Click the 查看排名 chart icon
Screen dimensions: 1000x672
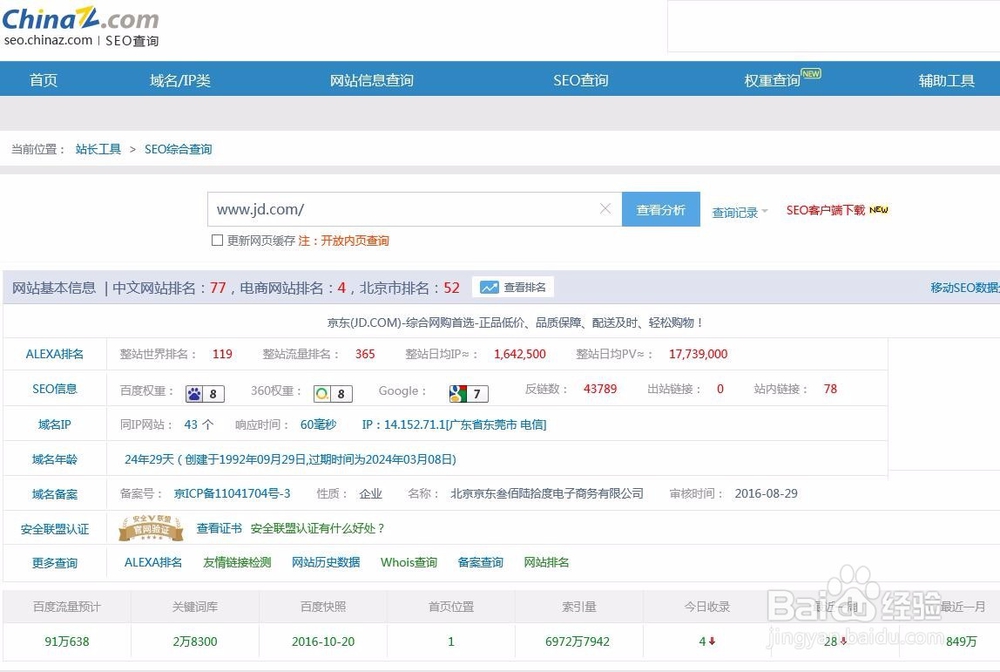pyautogui.click(x=489, y=288)
